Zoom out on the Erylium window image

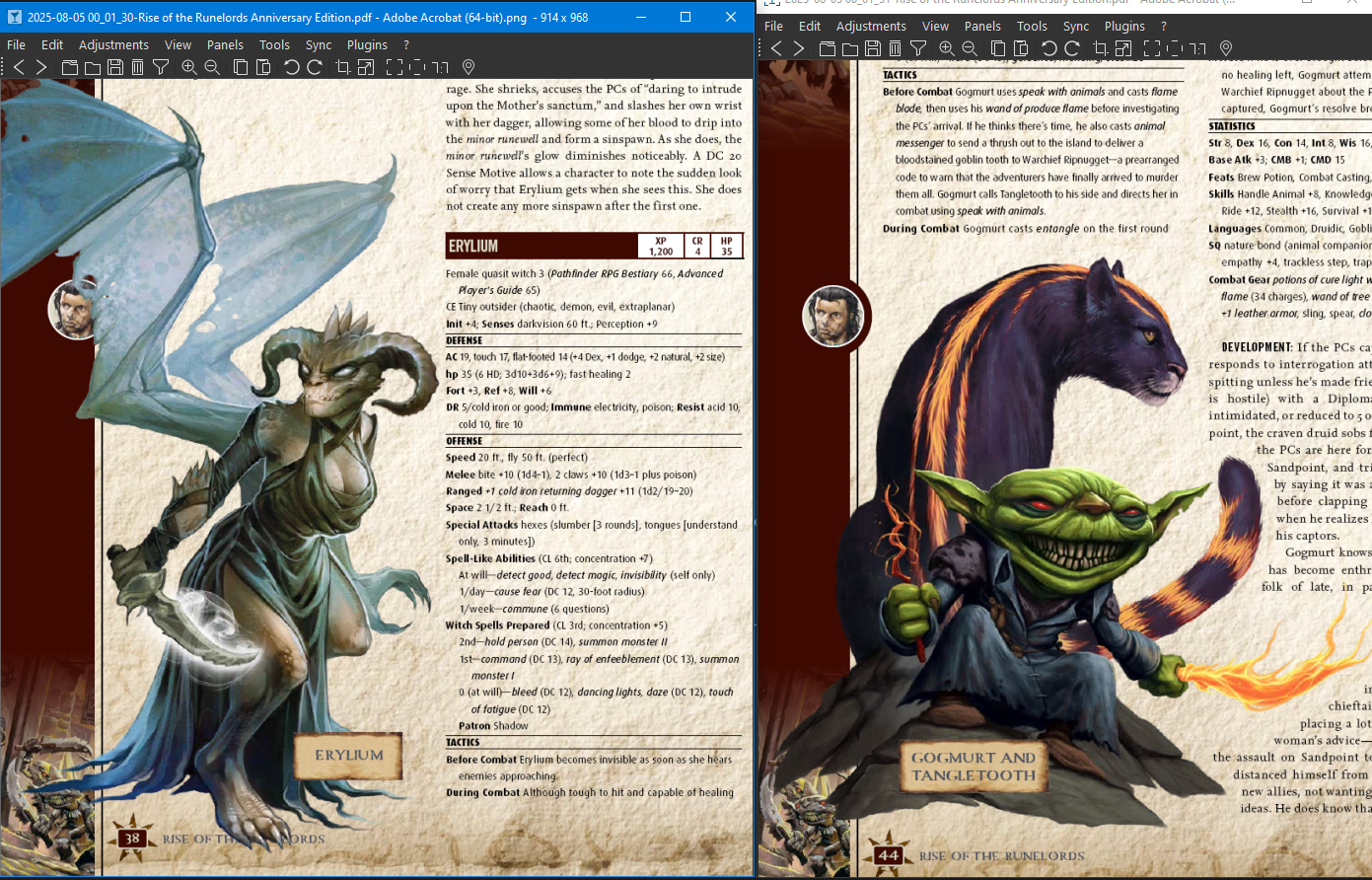click(212, 67)
